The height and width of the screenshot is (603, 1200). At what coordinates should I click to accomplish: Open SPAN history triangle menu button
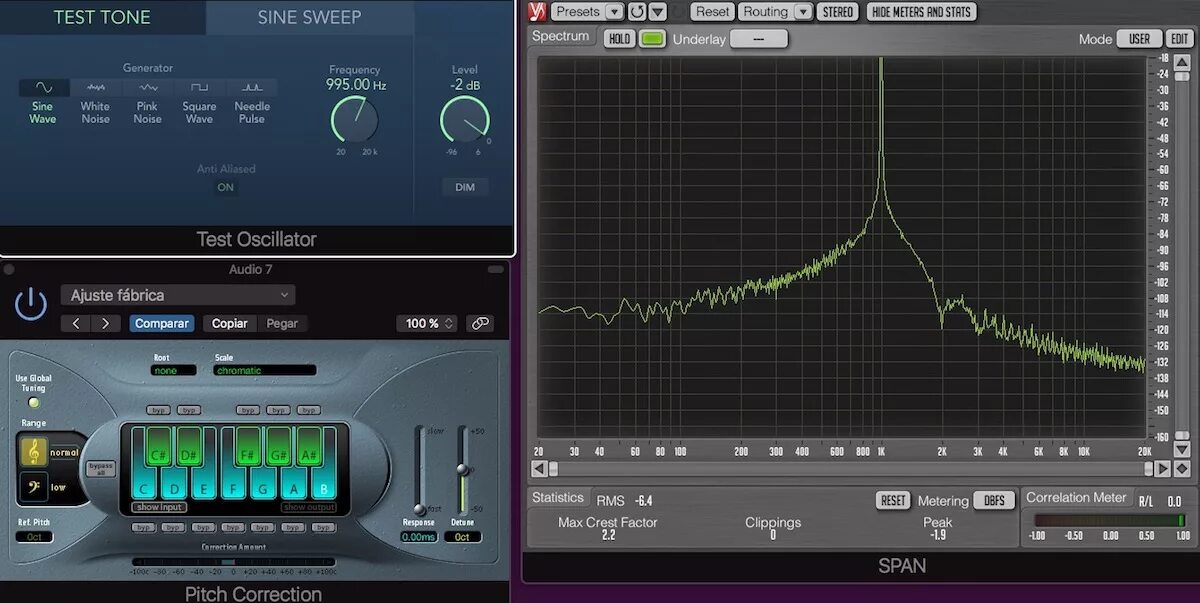click(x=657, y=12)
